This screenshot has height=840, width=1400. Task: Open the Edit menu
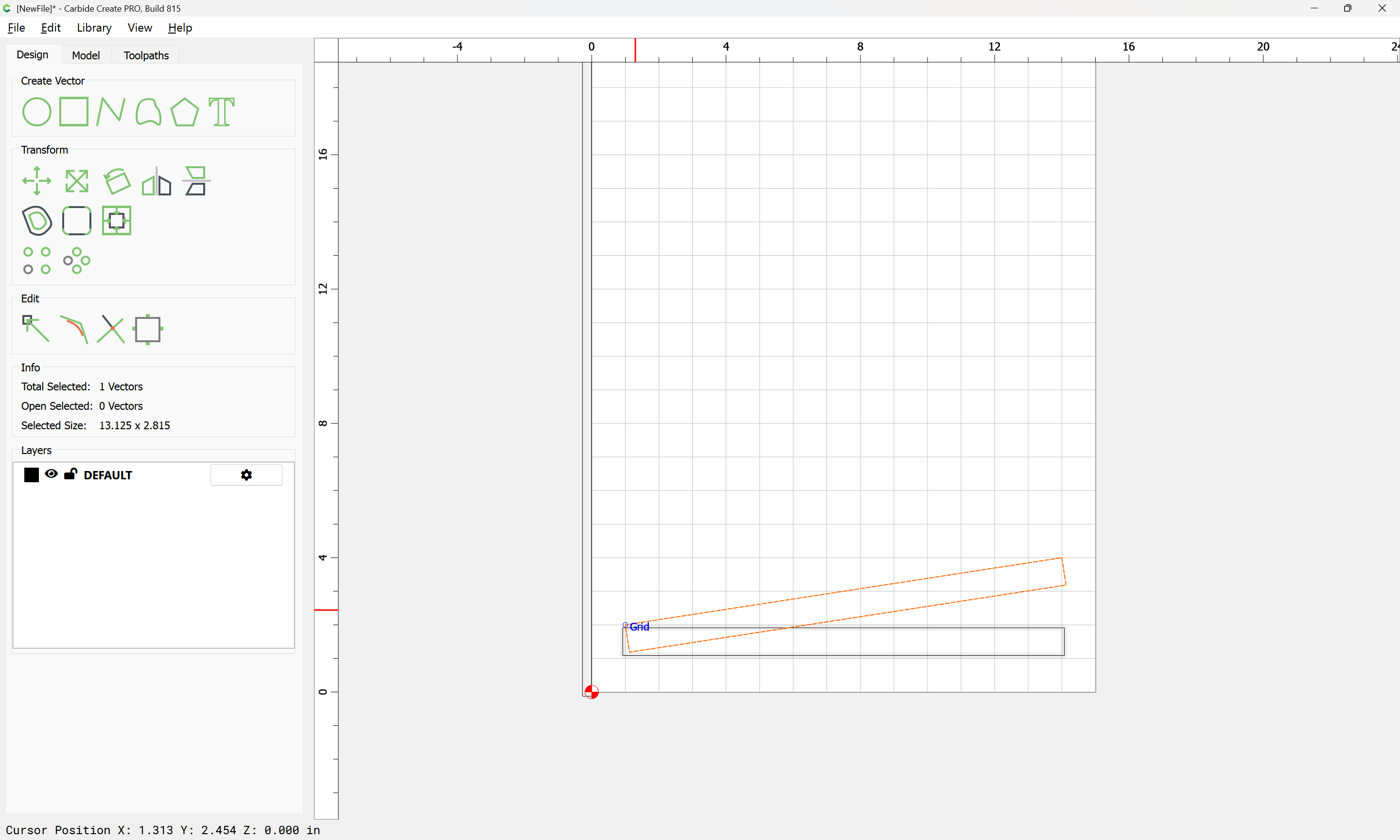pyautogui.click(x=51, y=28)
